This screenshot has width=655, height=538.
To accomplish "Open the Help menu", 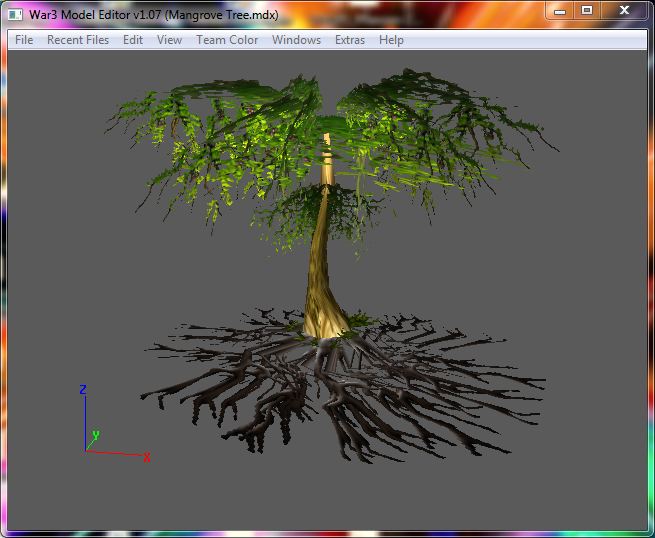I will point(391,40).
